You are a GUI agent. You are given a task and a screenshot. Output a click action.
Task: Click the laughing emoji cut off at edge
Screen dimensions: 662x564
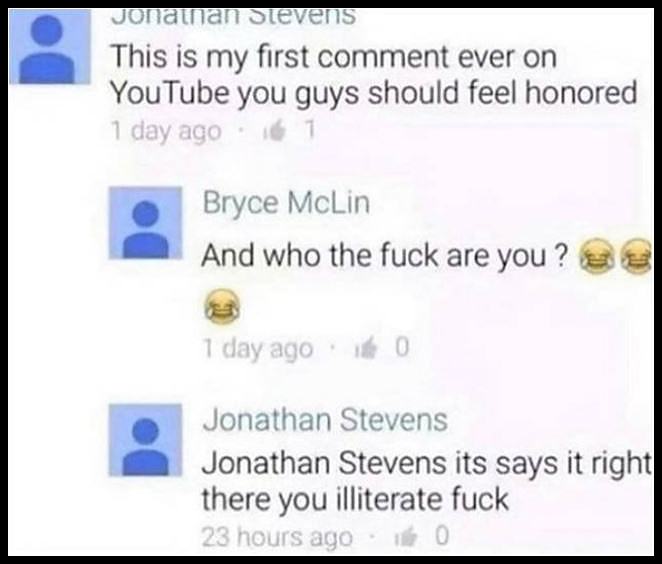(637, 256)
